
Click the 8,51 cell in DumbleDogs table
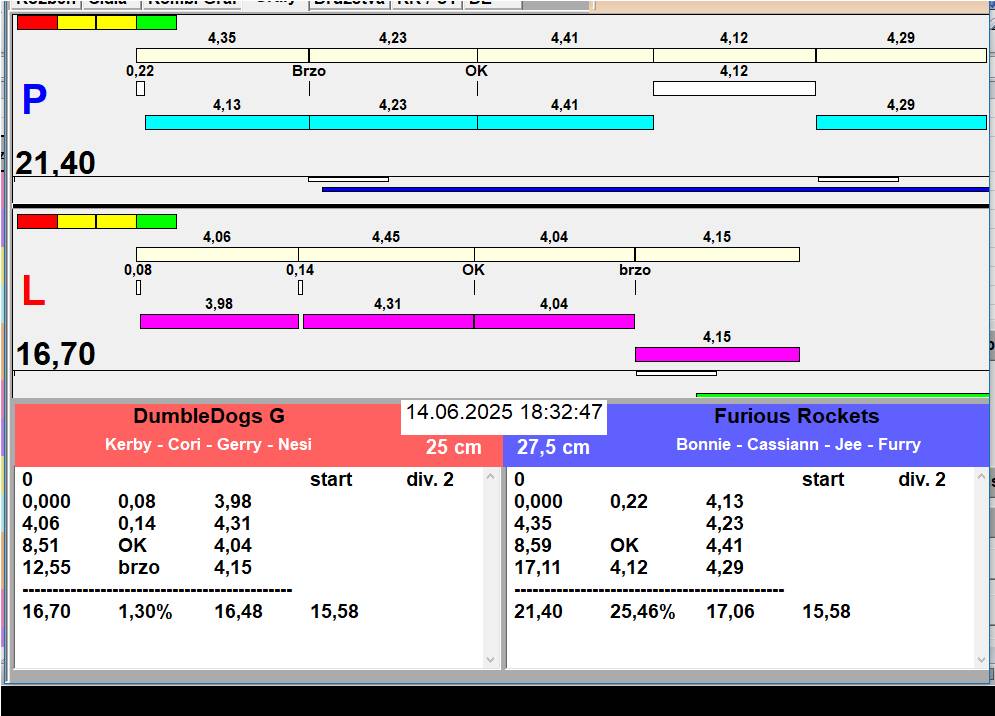41,545
